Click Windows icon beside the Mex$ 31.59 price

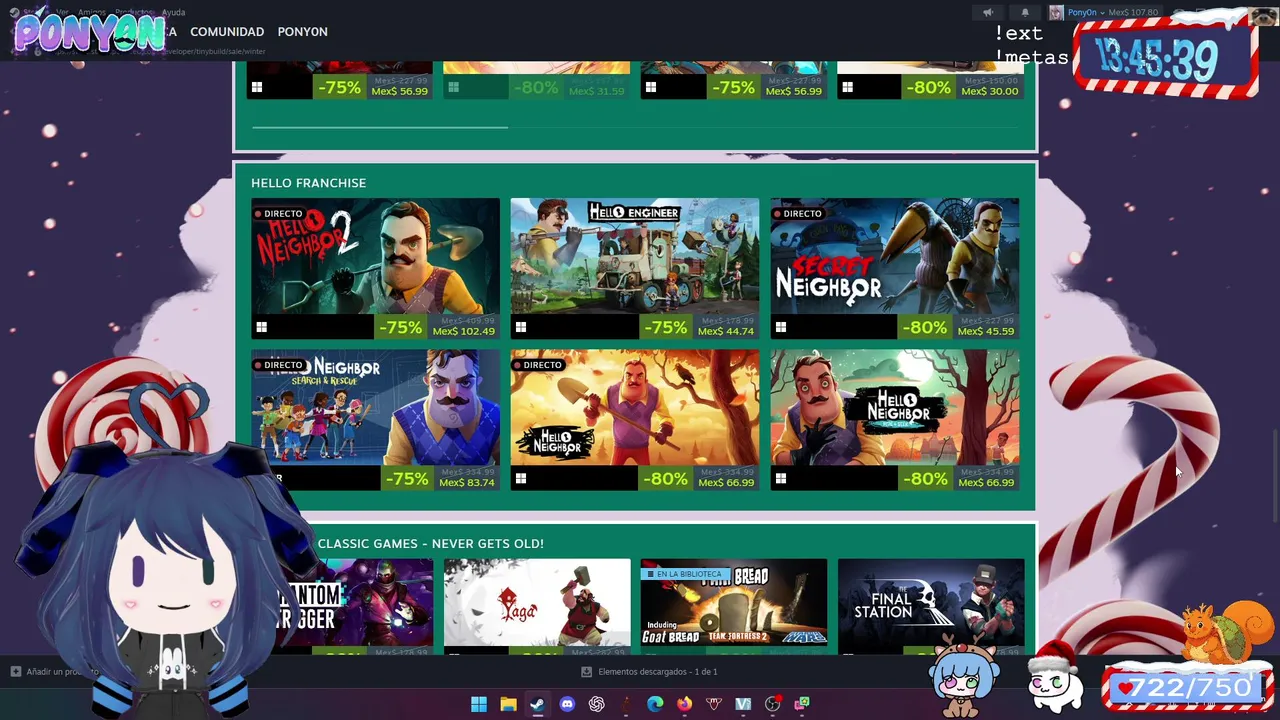(x=454, y=88)
